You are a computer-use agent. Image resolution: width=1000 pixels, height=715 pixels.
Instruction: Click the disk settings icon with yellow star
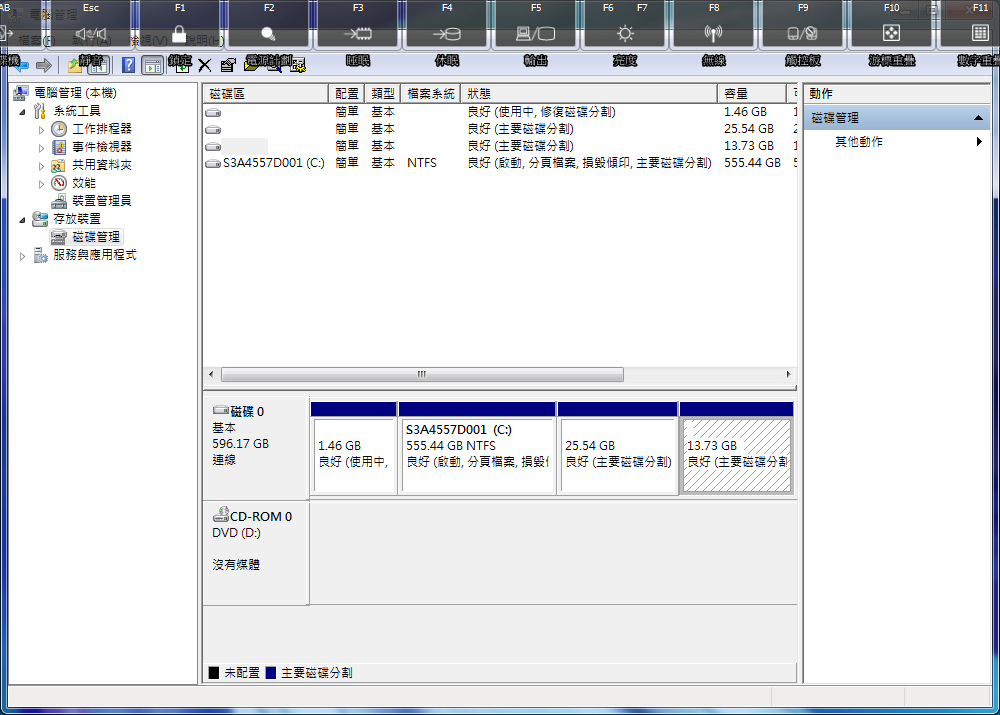298,65
